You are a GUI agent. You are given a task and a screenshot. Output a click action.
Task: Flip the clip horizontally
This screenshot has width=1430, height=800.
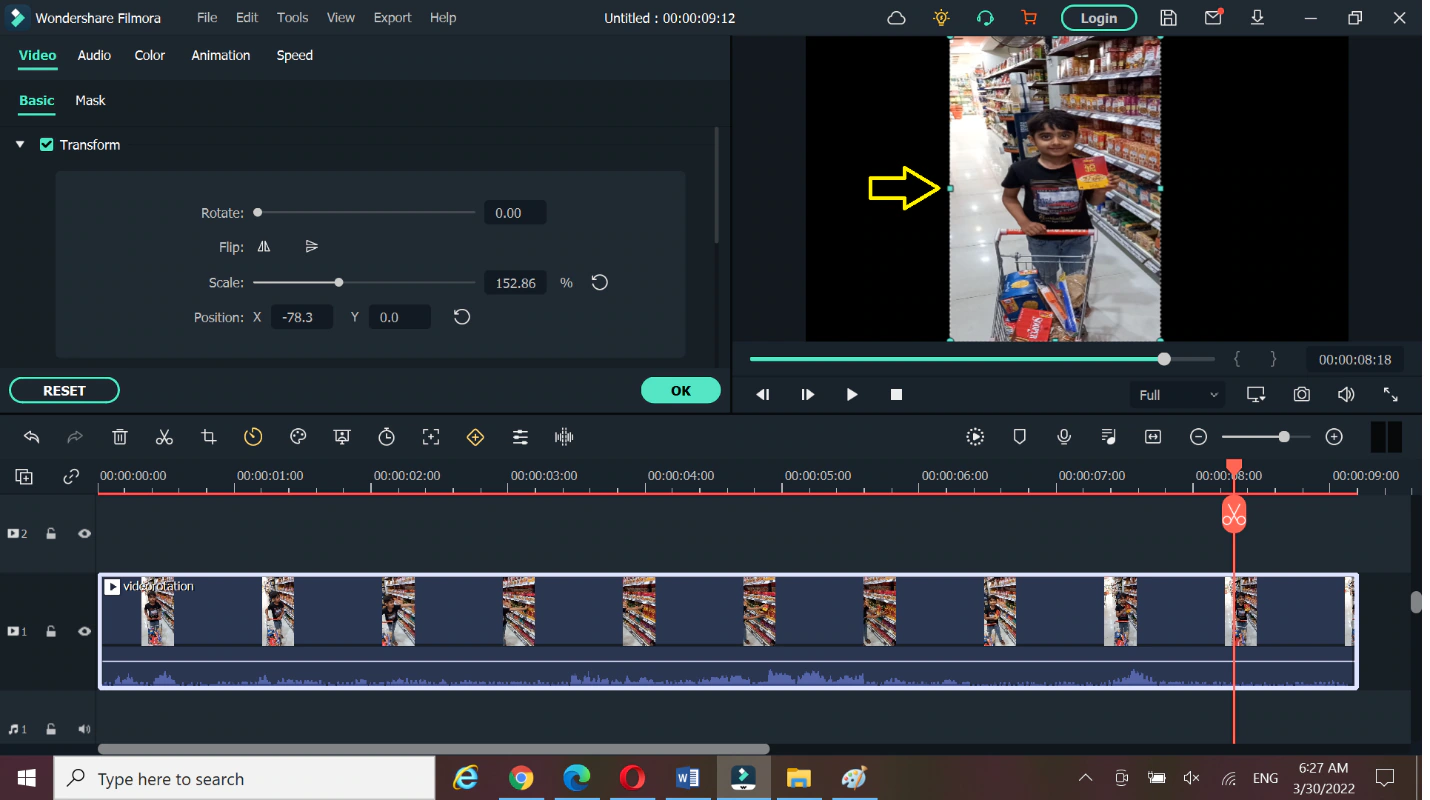tap(264, 247)
